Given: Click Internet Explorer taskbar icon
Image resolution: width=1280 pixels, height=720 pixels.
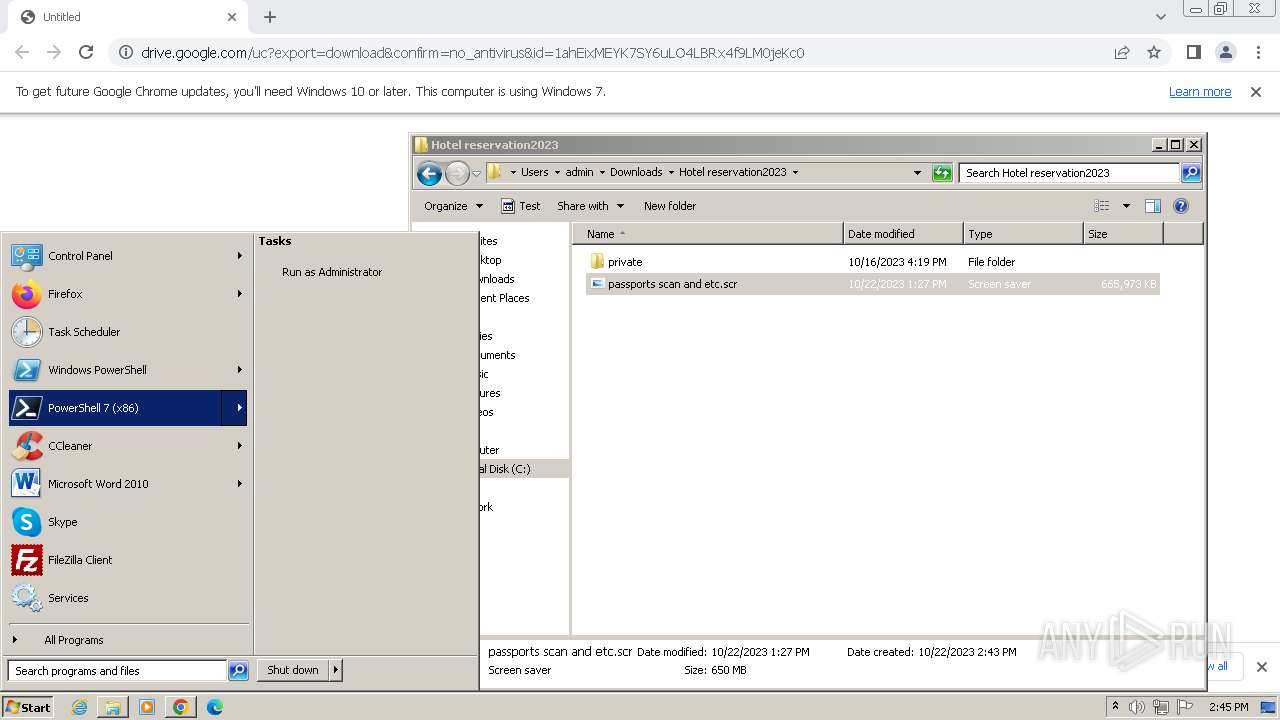Looking at the screenshot, I should [x=79, y=707].
